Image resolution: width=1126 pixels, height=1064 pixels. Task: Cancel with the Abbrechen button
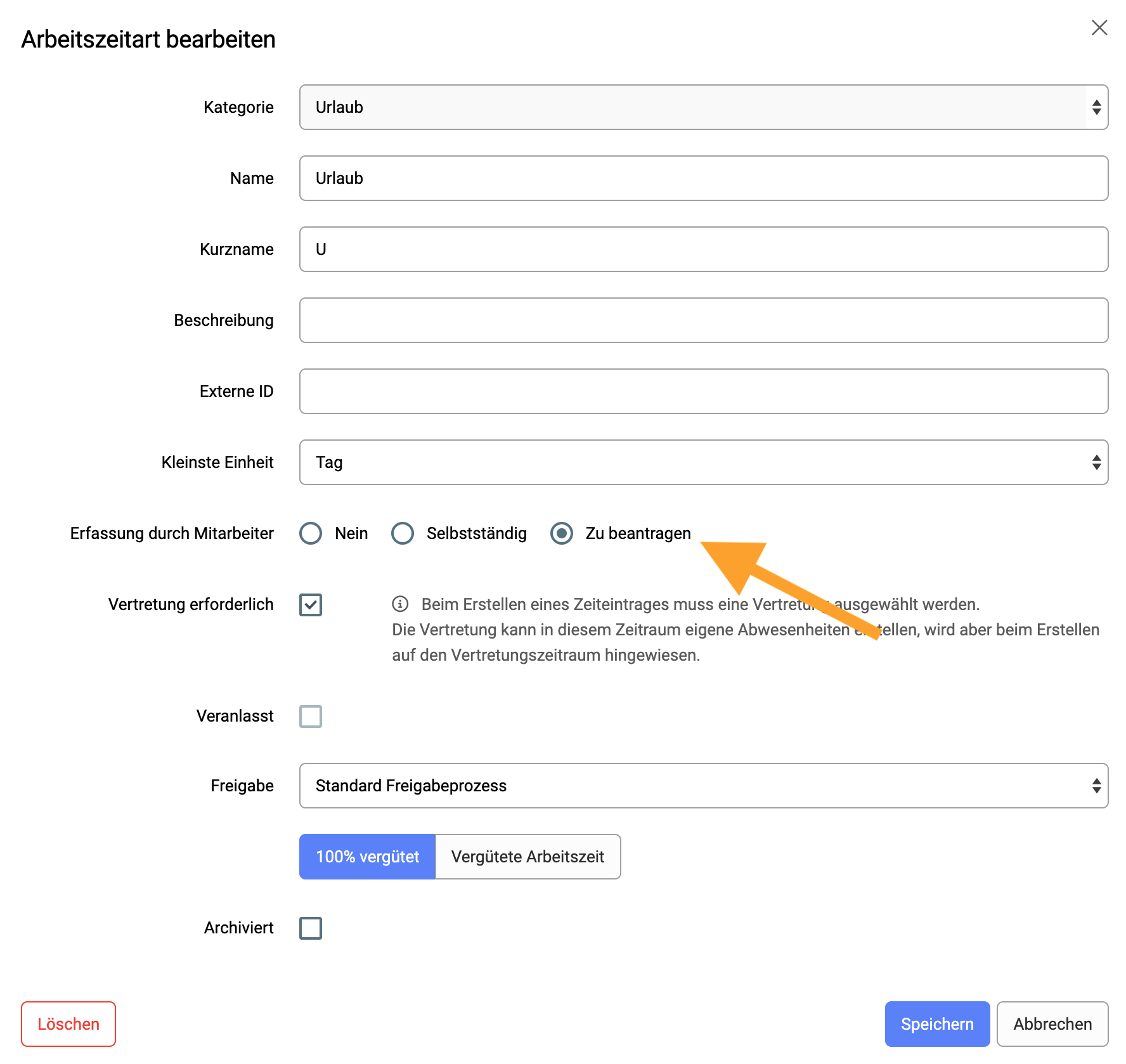[1052, 1024]
